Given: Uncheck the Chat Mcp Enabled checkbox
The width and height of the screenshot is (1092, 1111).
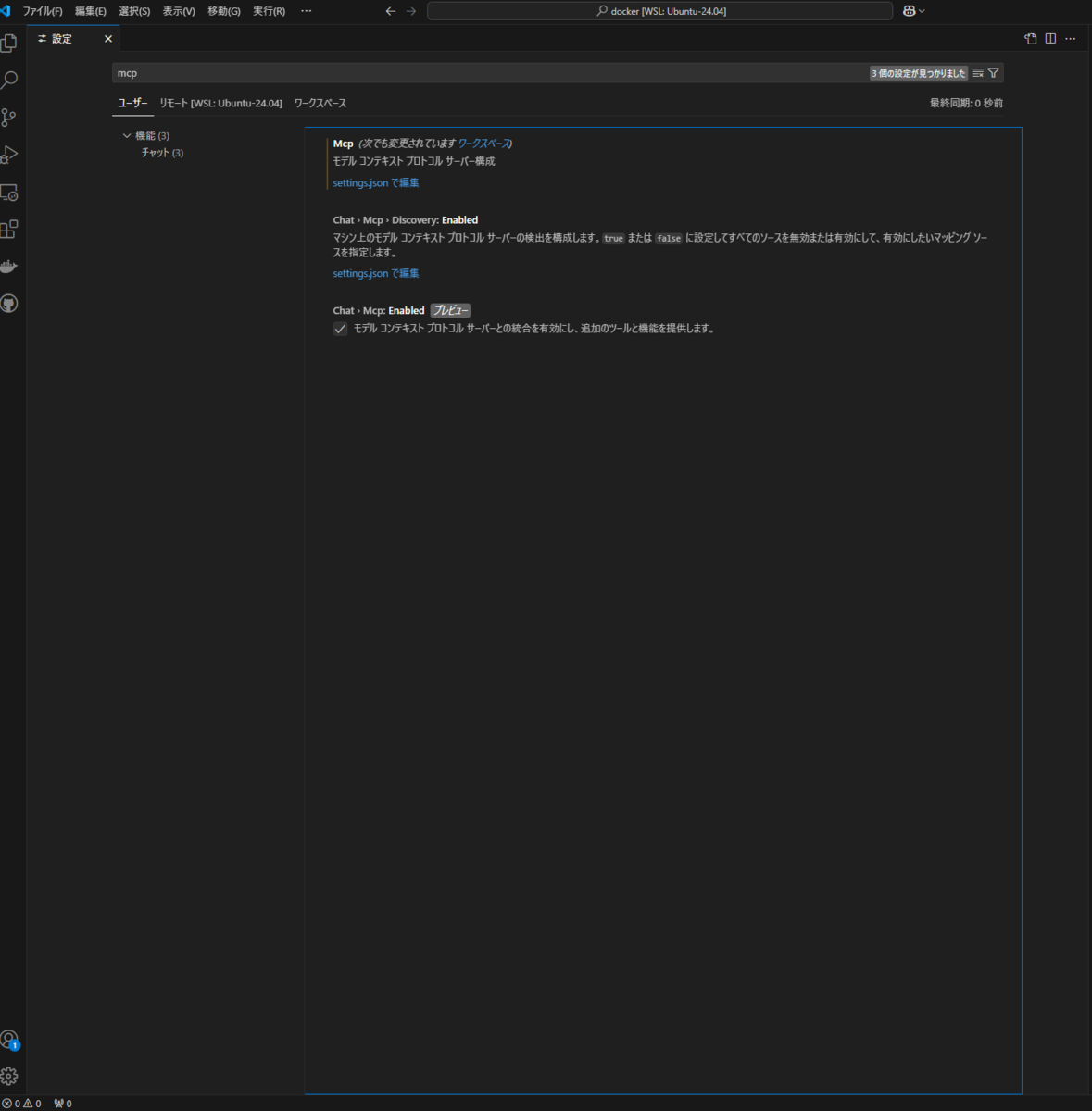Looking at the screenshot, I should click(x=340, y=329).
